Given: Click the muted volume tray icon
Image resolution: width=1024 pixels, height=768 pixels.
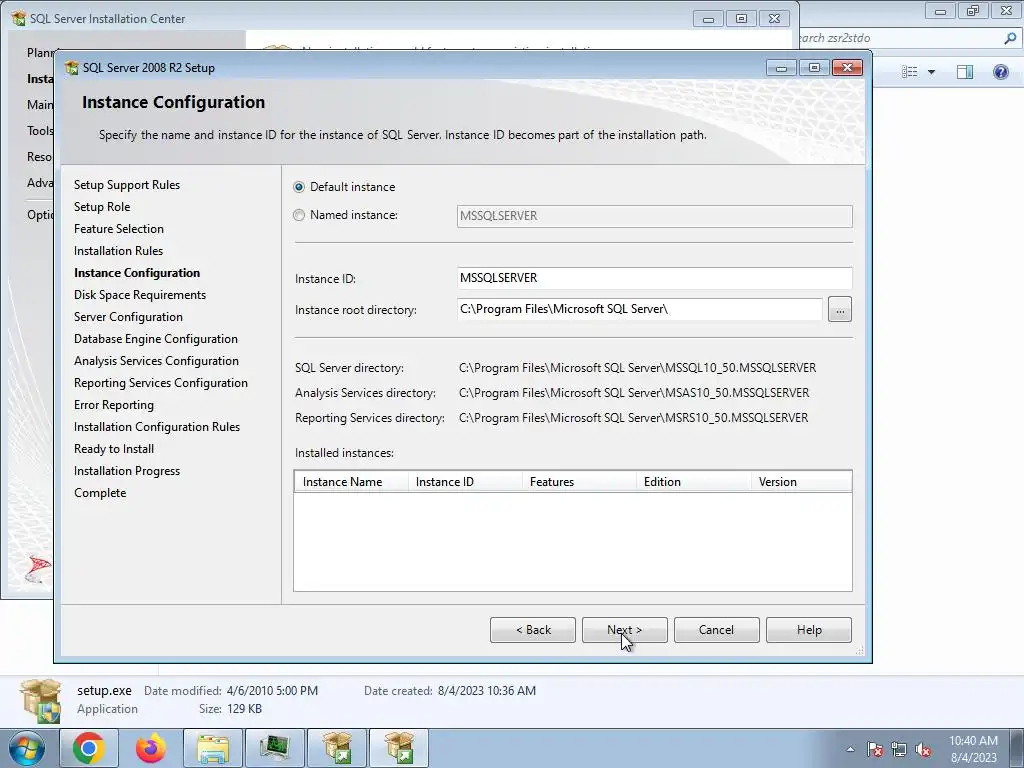Looking at the screenshot, I should [923, 749].
